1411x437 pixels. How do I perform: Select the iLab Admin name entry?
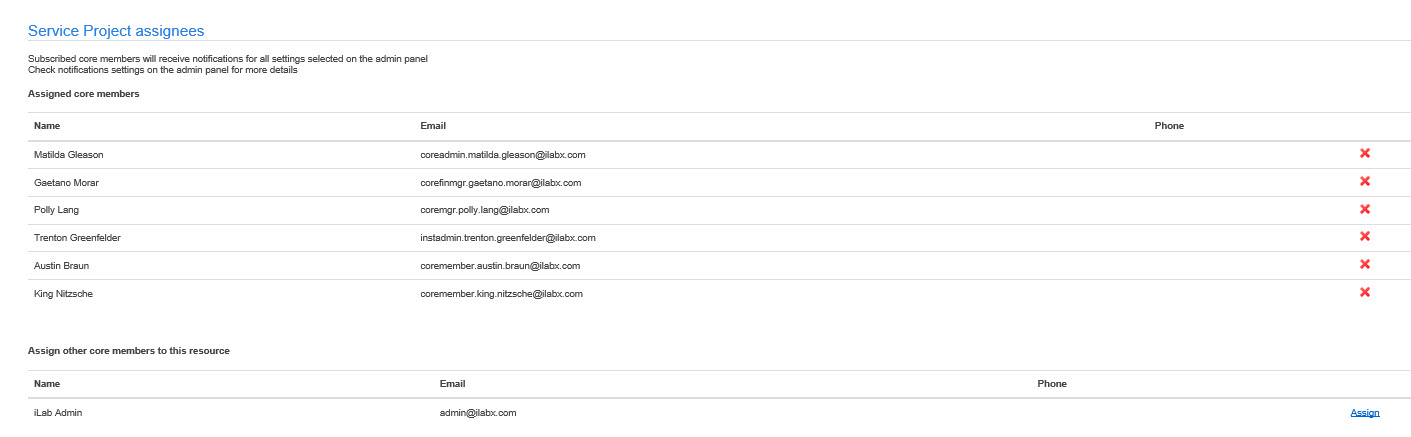pos(58,413)
